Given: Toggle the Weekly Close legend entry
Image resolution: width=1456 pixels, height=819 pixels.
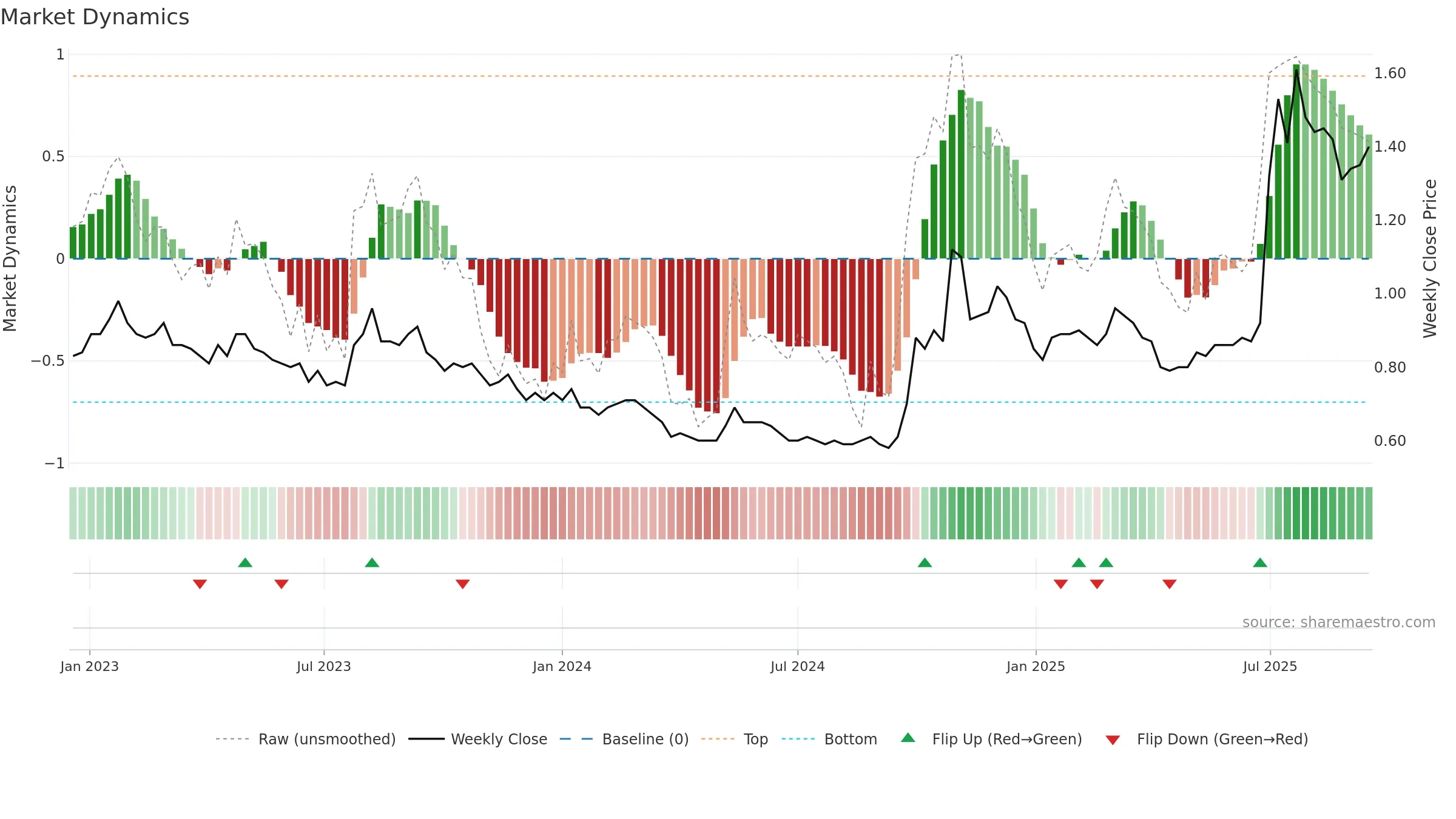Looking at the screenshot, I should (x=477, y=739).
